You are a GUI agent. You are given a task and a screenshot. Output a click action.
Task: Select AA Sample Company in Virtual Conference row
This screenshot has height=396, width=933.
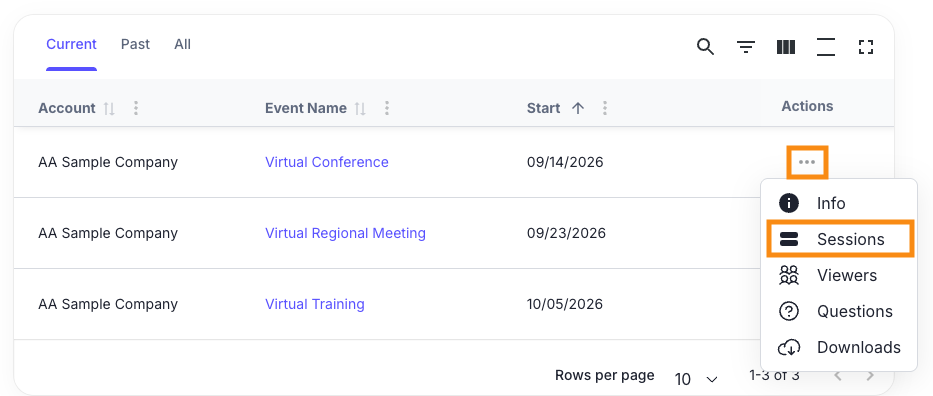tap(108, 162)
